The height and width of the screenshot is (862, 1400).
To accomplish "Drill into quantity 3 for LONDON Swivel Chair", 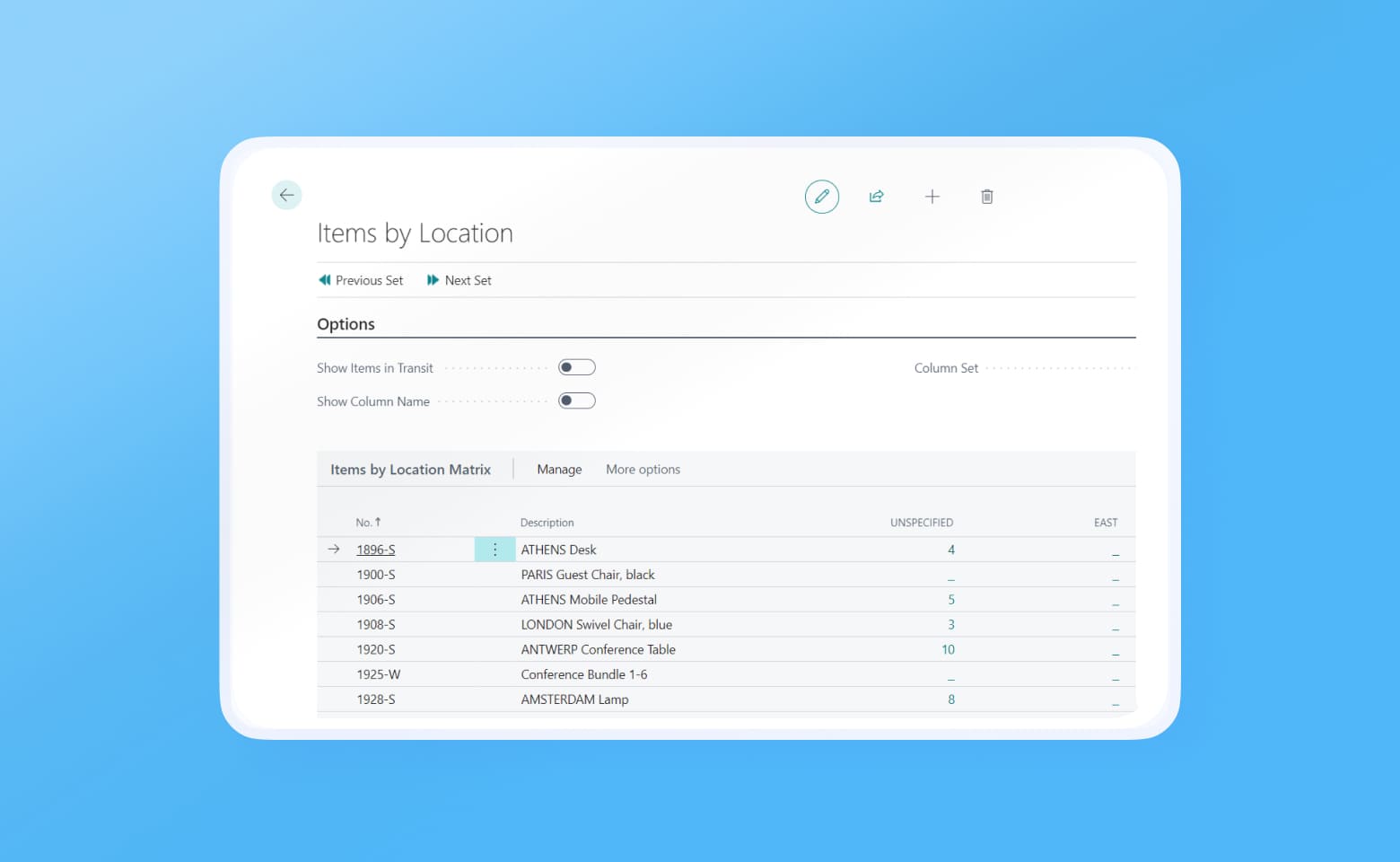I will (x=951, y=625).
